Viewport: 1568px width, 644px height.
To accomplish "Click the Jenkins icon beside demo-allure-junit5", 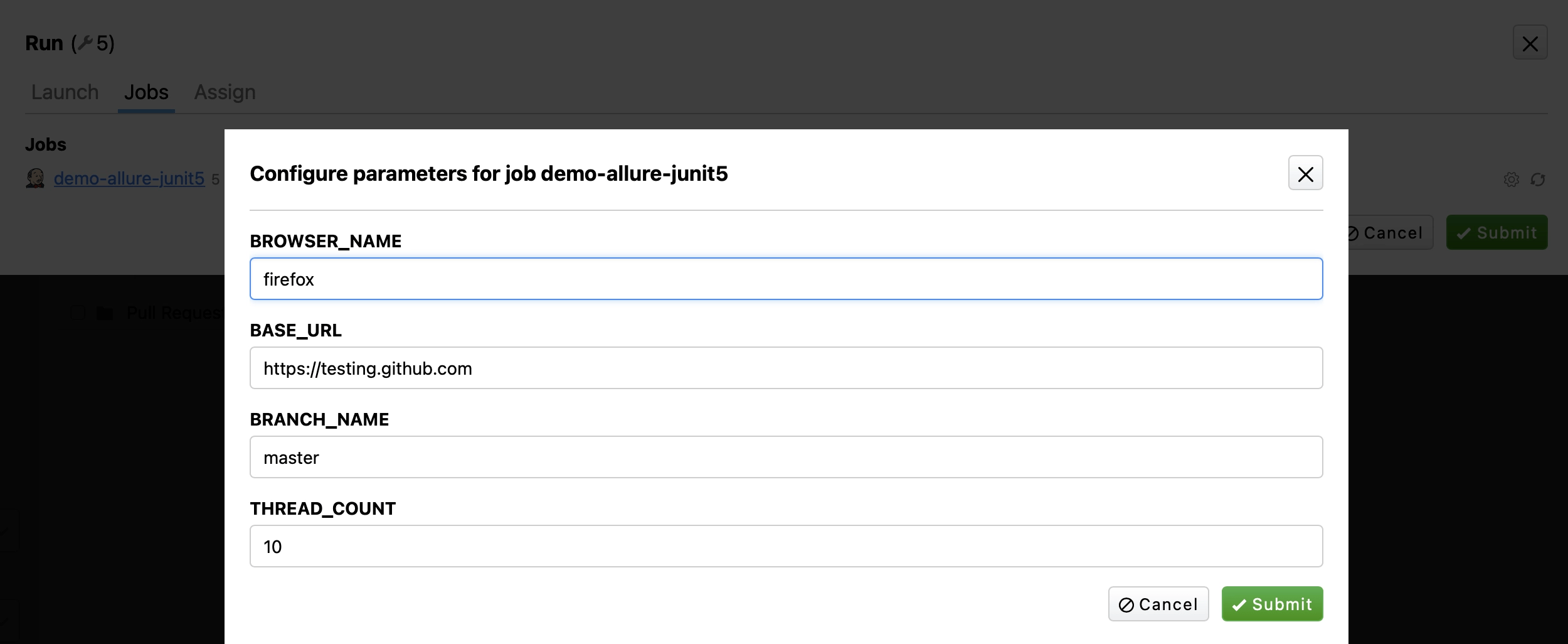I will pos(35,178).
